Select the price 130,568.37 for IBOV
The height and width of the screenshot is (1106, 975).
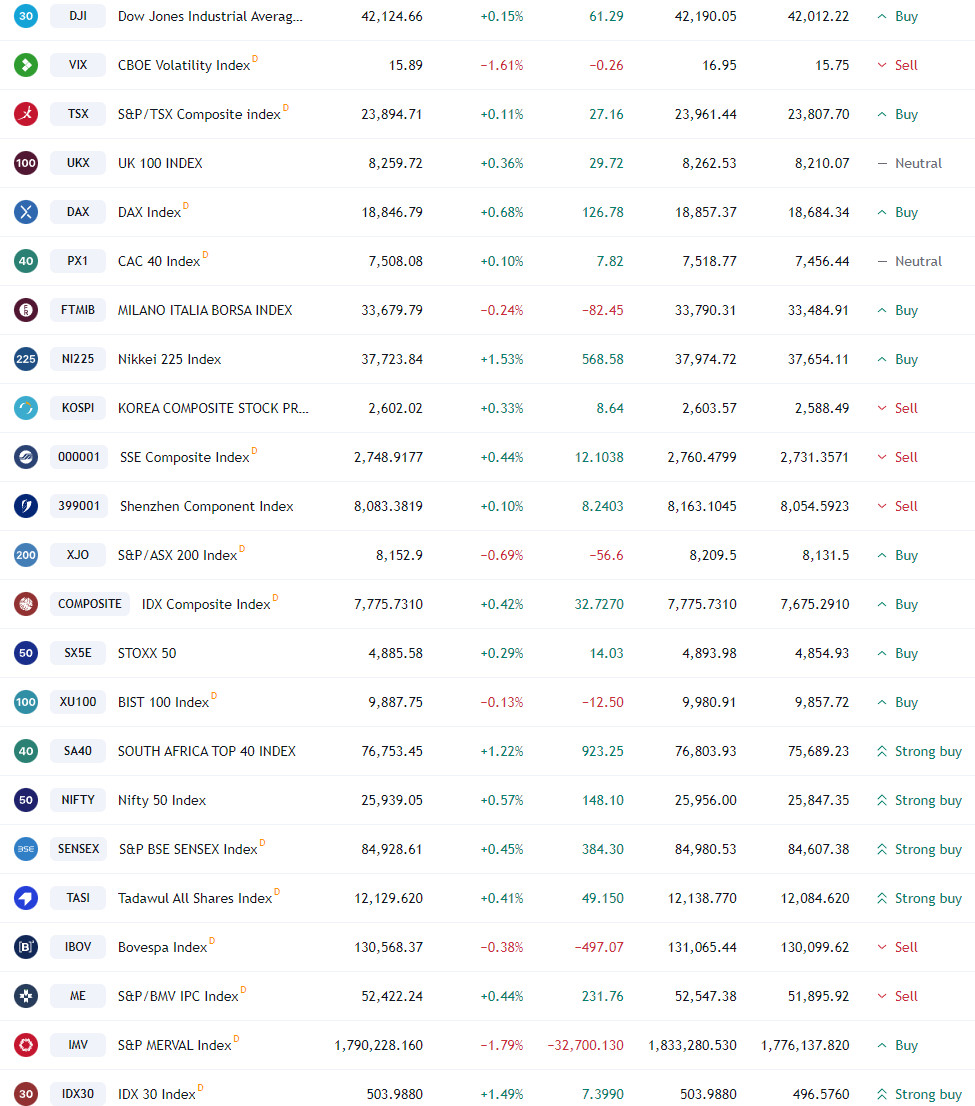pos(388,947)
